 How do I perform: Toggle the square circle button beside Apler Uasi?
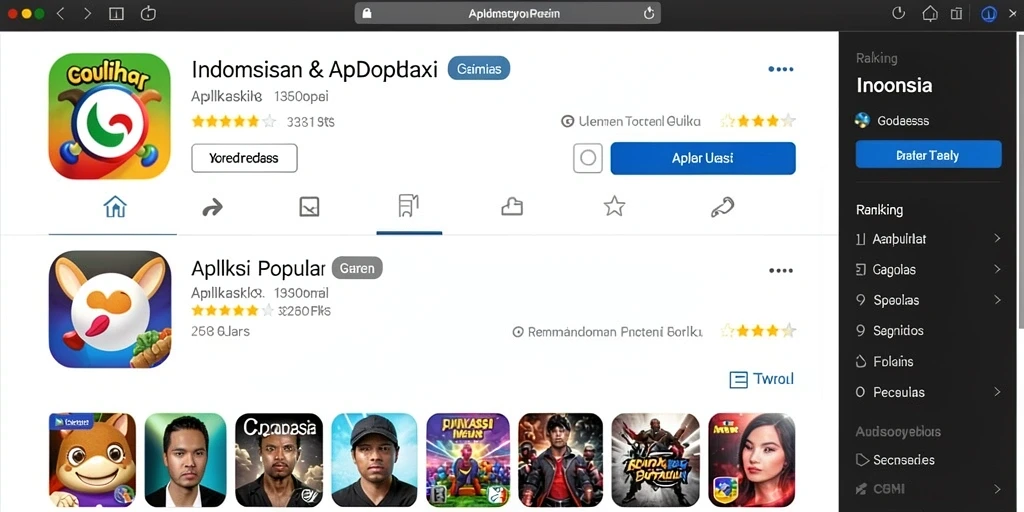coord(587,158)
